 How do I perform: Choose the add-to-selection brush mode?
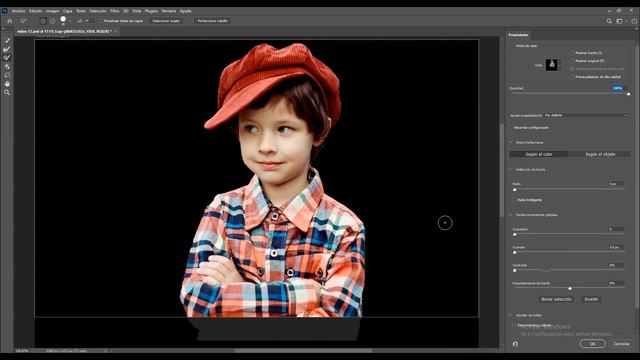[x=43, y=21]
